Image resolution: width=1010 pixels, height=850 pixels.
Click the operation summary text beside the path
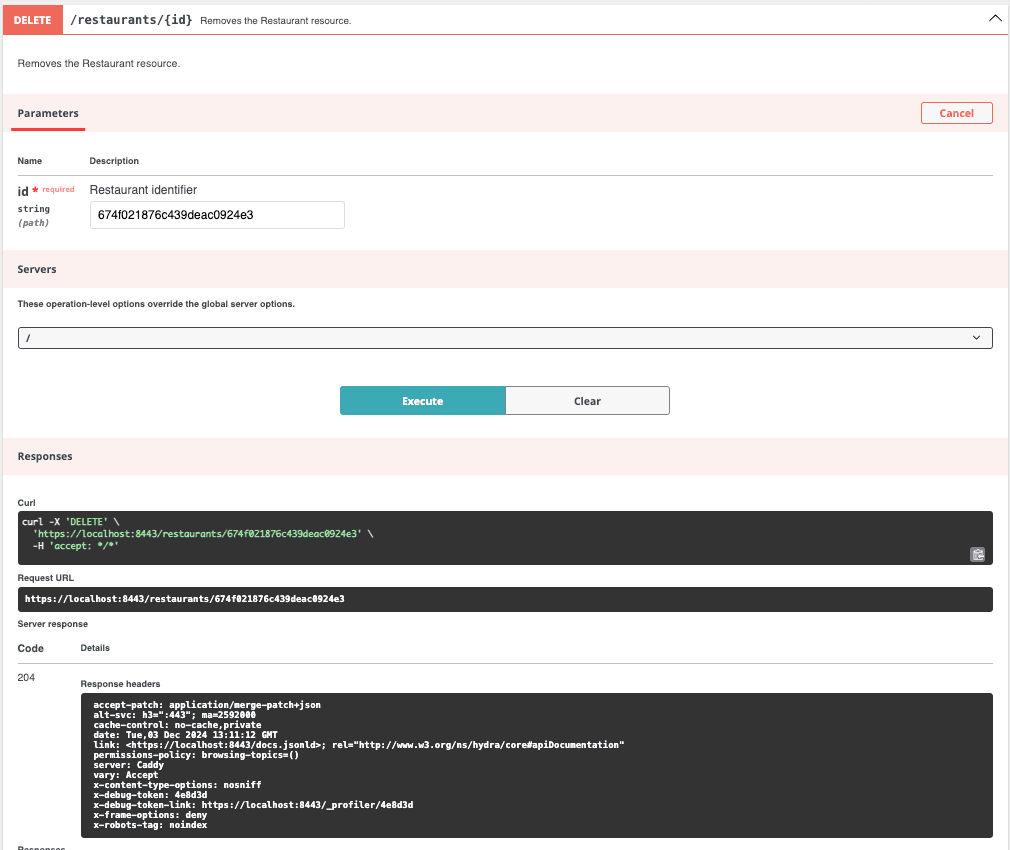coord(275,20)
